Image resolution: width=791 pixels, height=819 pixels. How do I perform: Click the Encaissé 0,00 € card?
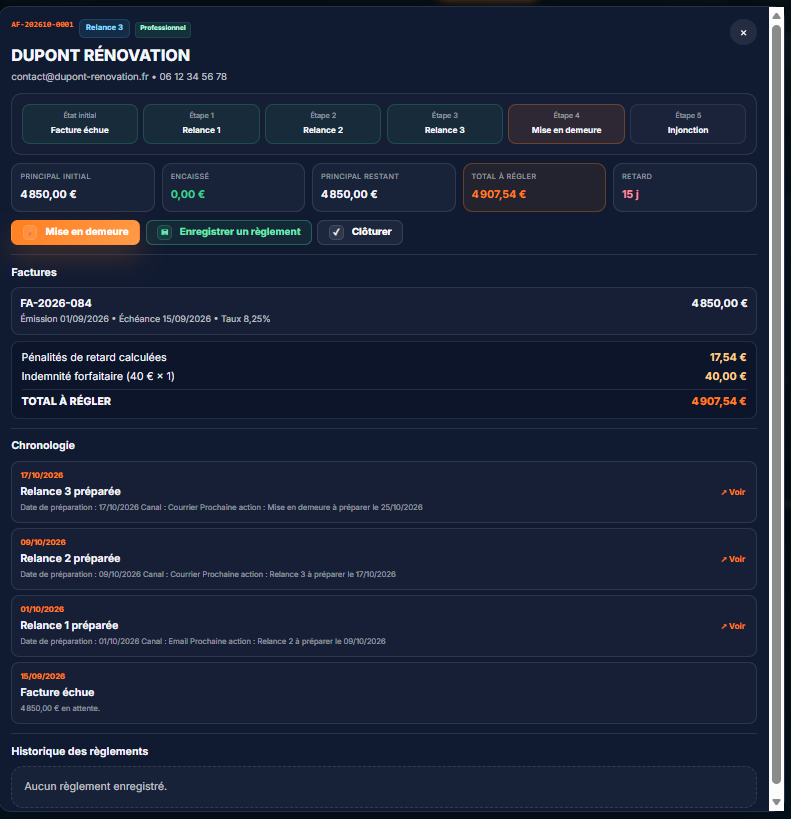tap(234, 188)
